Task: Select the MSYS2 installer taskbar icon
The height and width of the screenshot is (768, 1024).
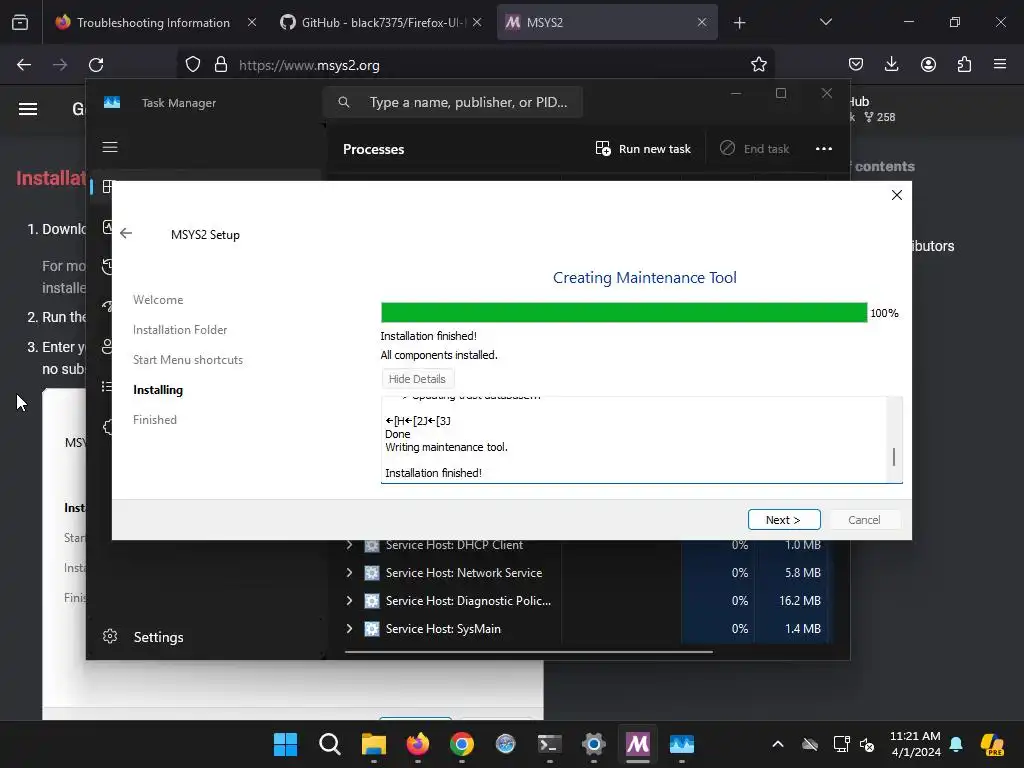Action: coord(637,744)
